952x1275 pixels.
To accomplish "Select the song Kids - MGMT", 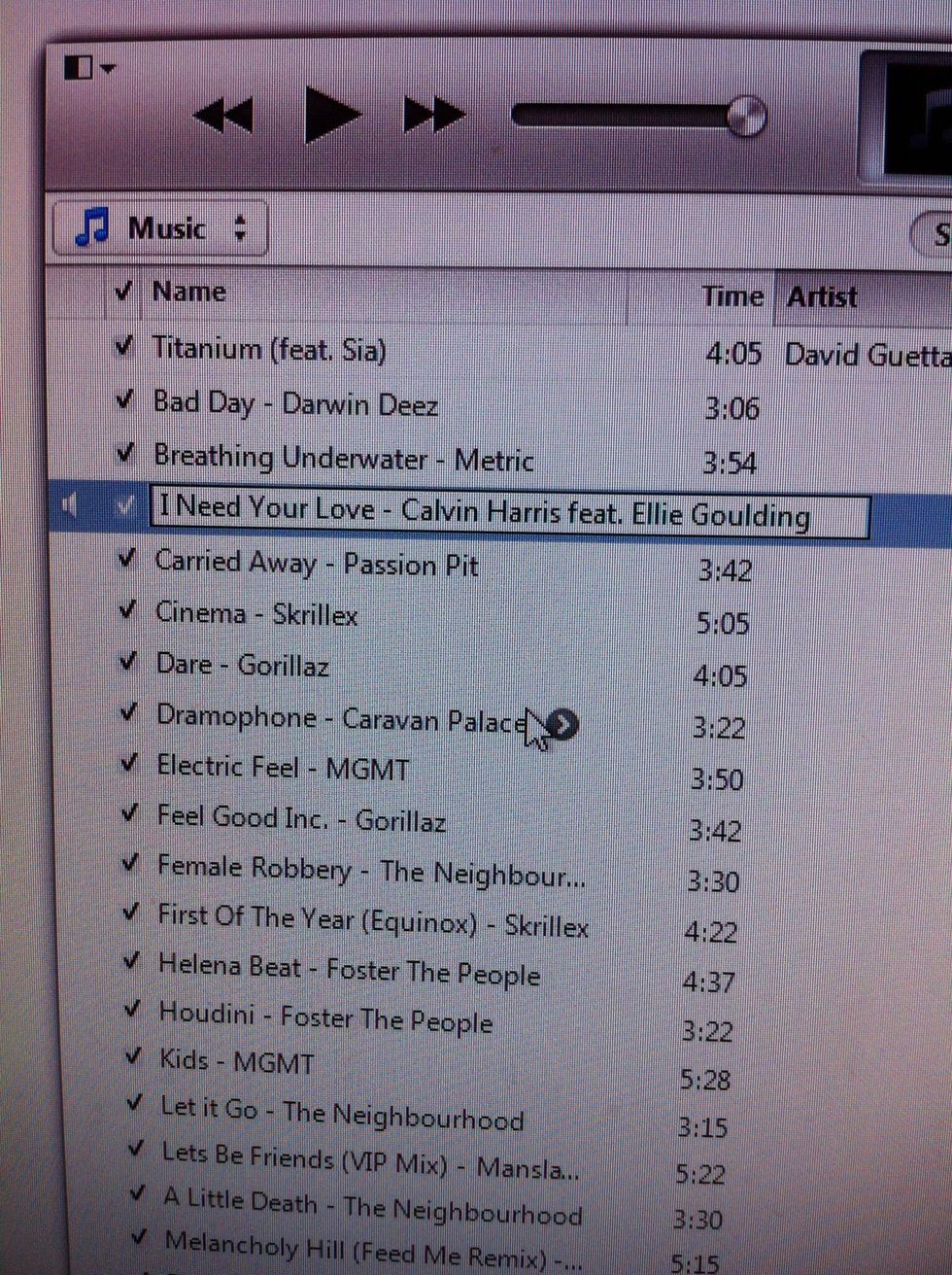I will click(x=237, y=1060).
